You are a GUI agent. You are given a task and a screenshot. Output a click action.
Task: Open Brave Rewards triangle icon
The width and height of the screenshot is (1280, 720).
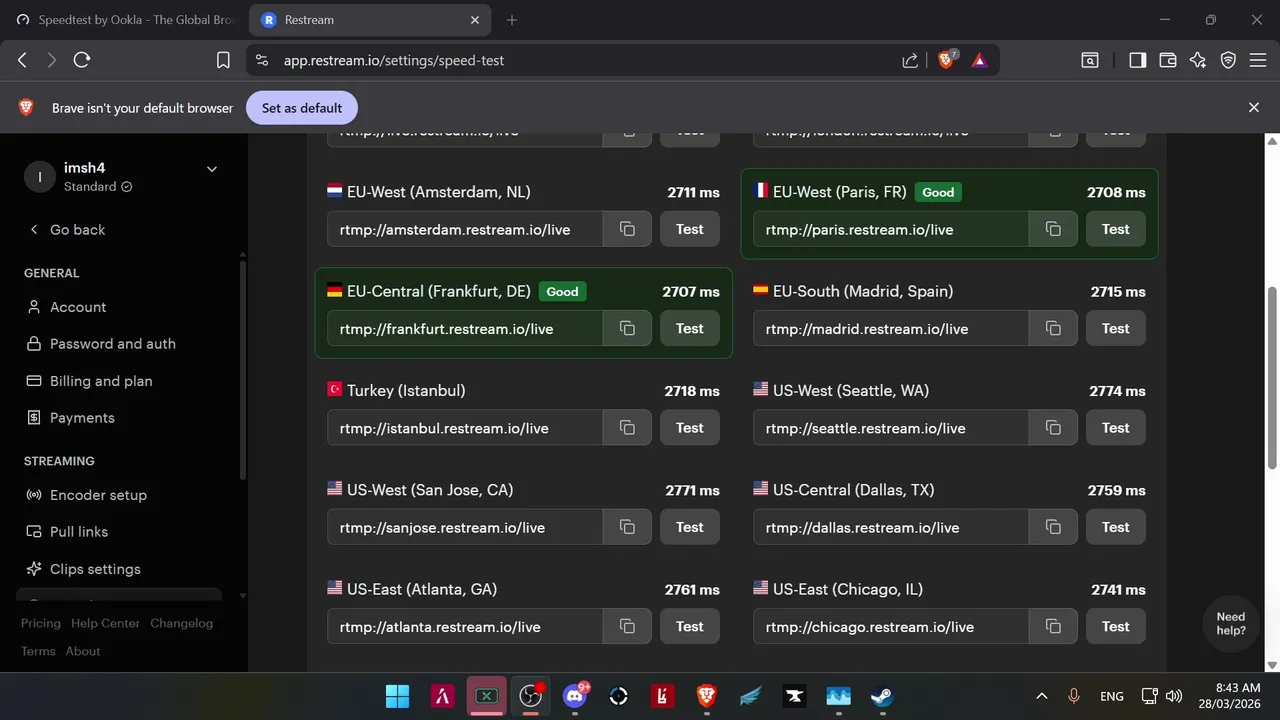pyautogui.click(x=979, y=60)
